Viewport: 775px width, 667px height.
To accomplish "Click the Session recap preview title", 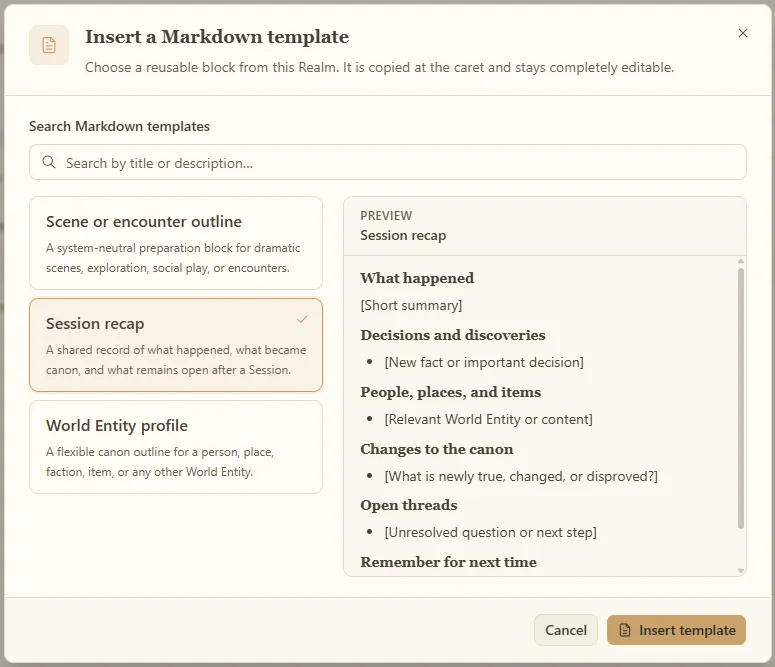I will [403, 235].
